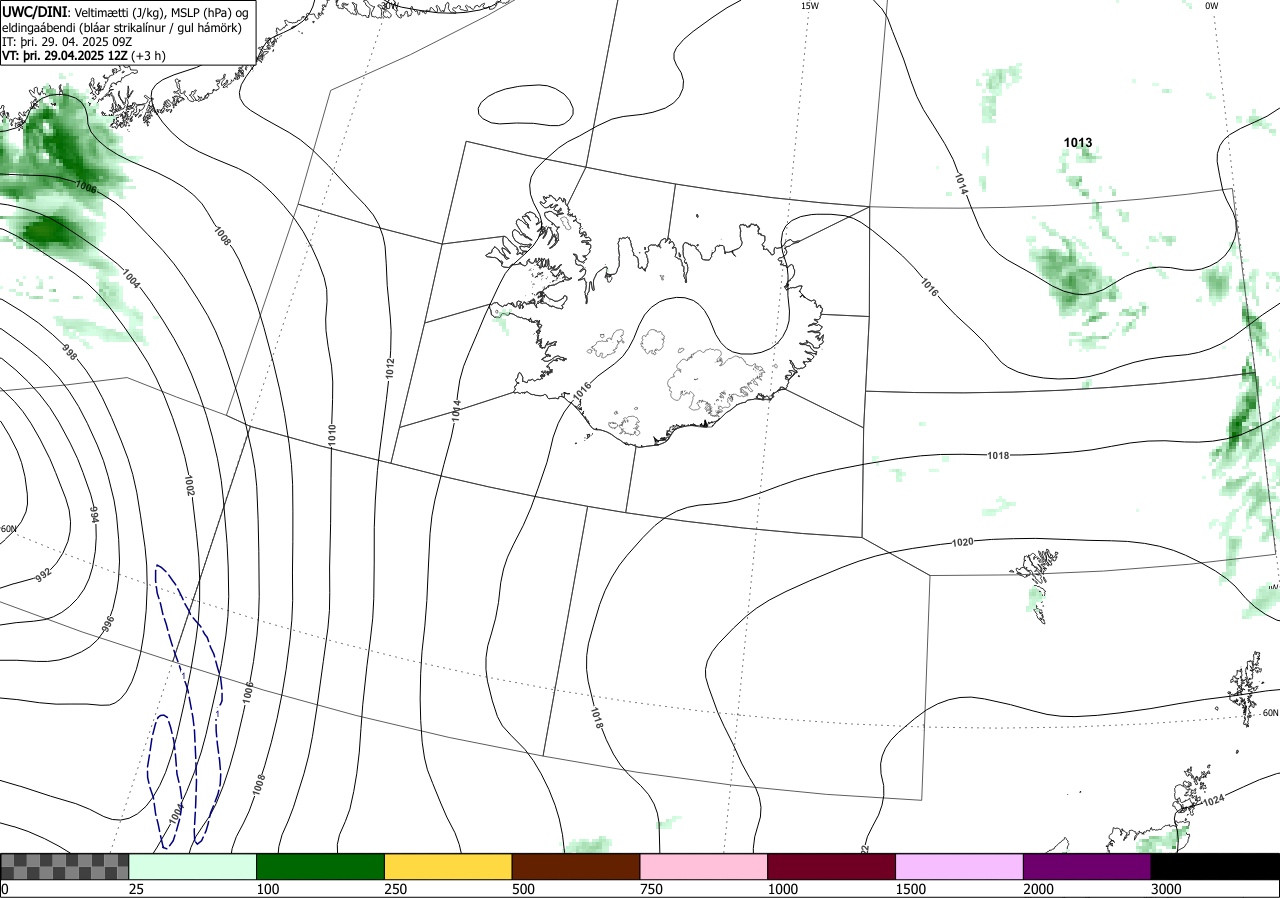This screenshot has height=898, width=1280.
Task: Click the '1010' isobar label
Action: click(331, 434)
